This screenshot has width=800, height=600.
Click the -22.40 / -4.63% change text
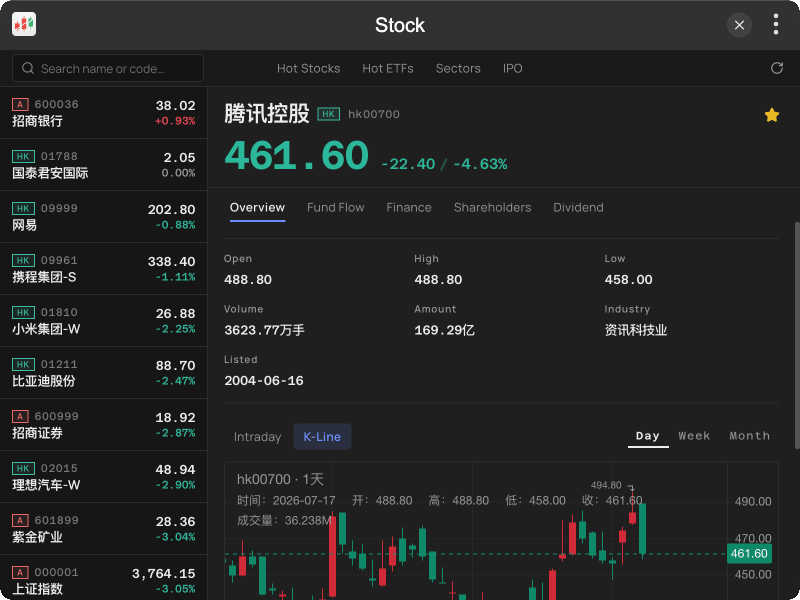click(x=444, y=164)
